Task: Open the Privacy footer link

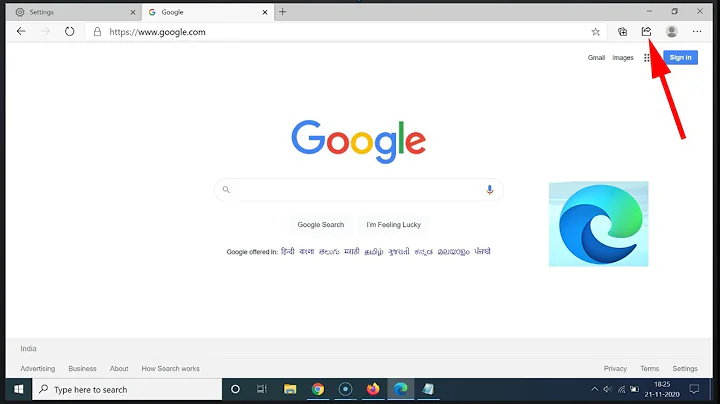Action: click(615, 368)
